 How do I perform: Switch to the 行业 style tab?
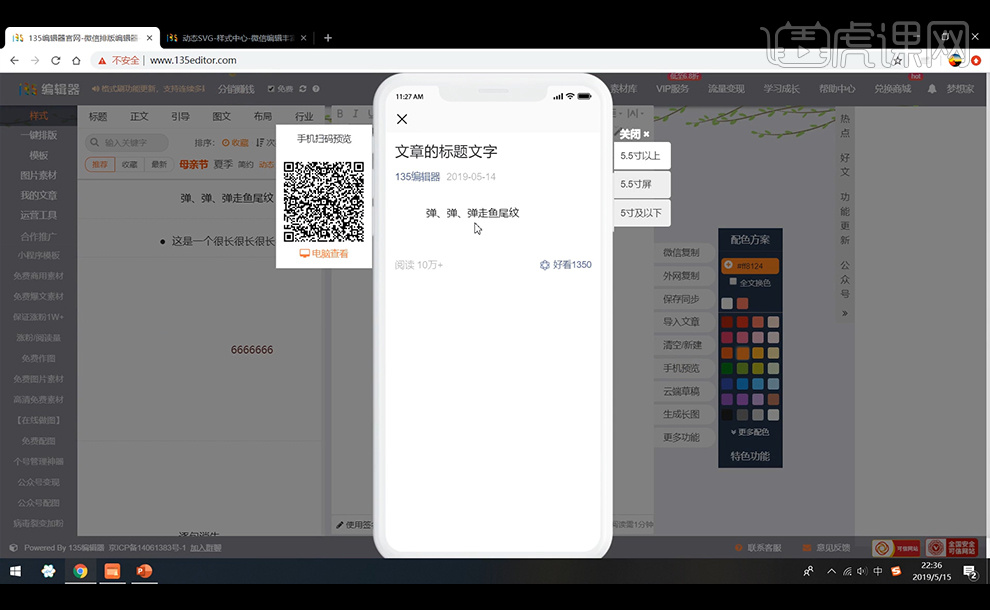(304, 116)
